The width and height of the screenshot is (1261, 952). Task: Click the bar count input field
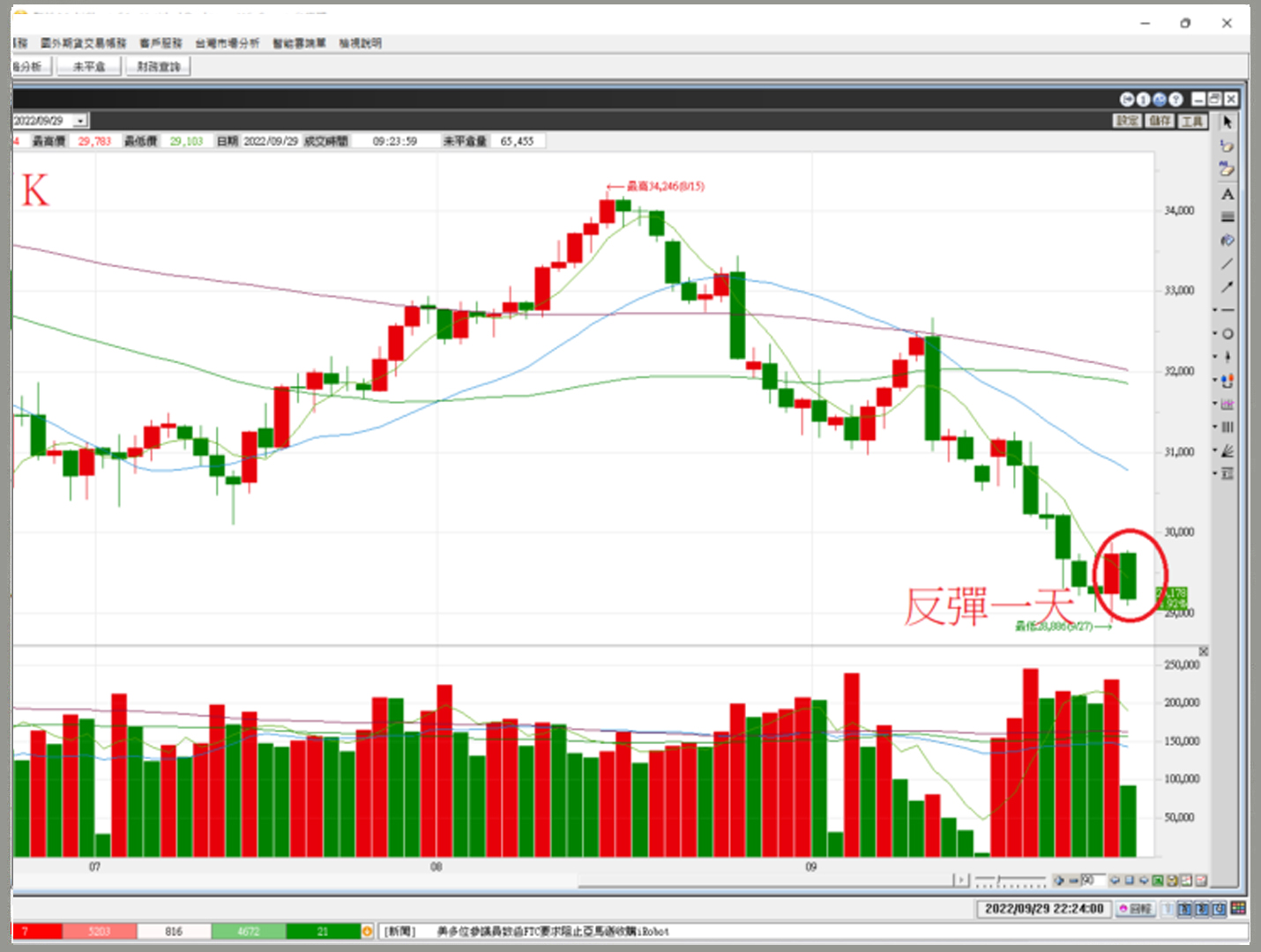[x=1093, y=880]
